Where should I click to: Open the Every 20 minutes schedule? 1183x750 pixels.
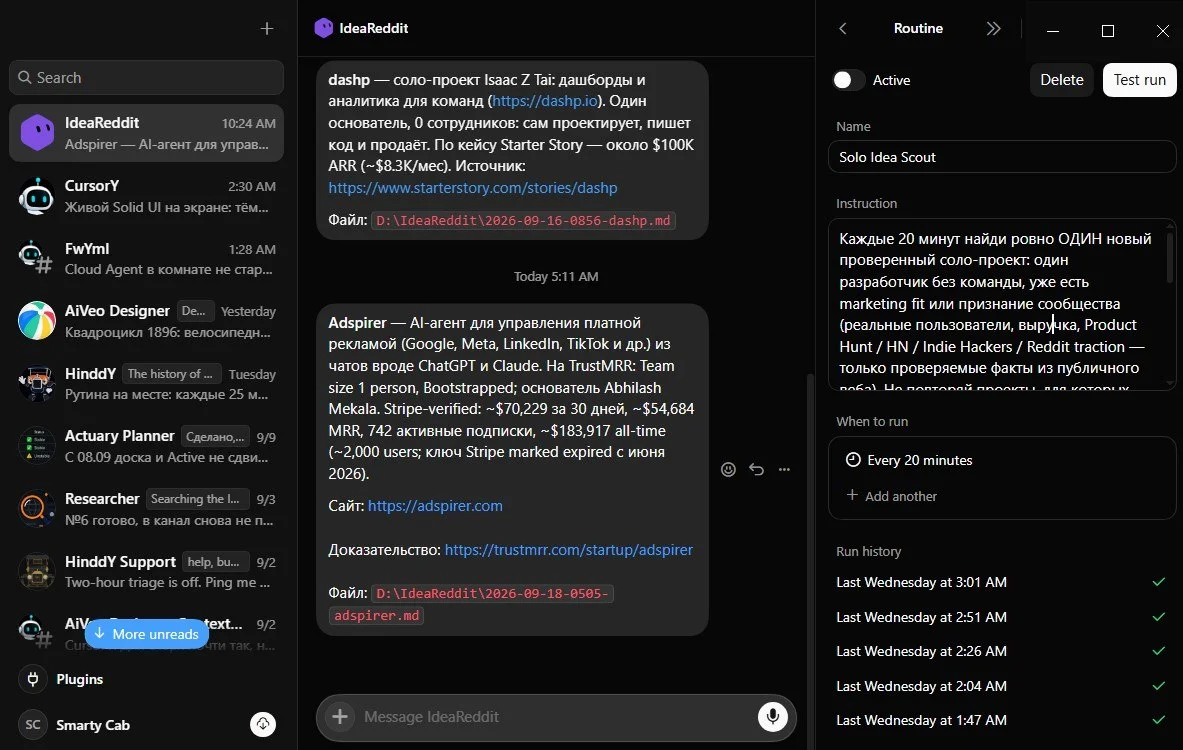(x=1002, y=460)
